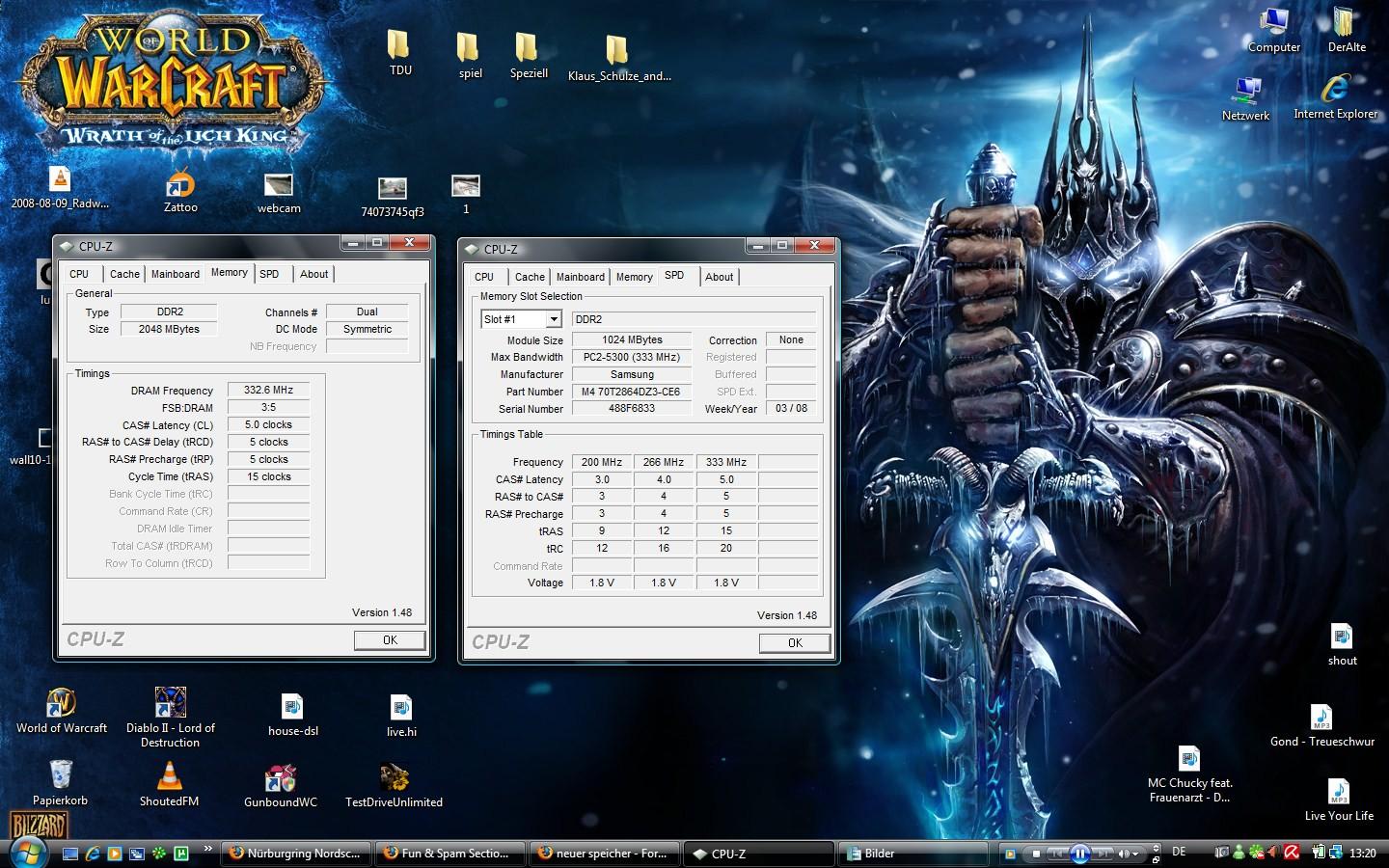Launch the ShoutedFM VLC shortcut
Image resolution: width=1389 pixels, height=868 pixels.
[x=169, y=783]
